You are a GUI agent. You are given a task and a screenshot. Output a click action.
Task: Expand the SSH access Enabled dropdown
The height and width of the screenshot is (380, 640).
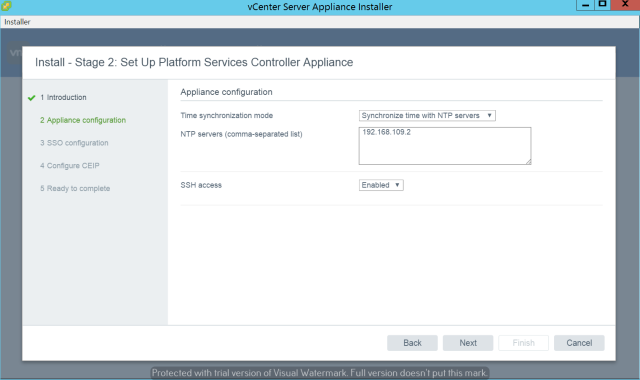(x=381, y=185)
